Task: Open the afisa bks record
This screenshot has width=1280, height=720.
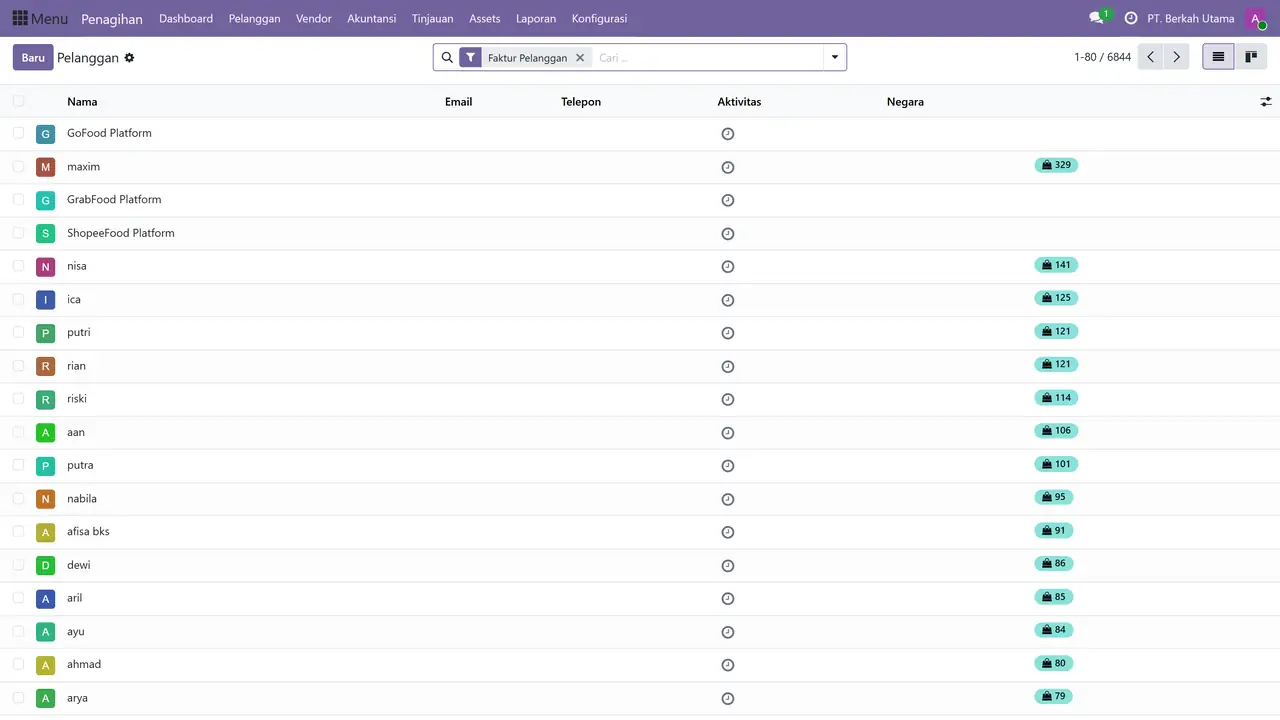Action: coord(88,532)
